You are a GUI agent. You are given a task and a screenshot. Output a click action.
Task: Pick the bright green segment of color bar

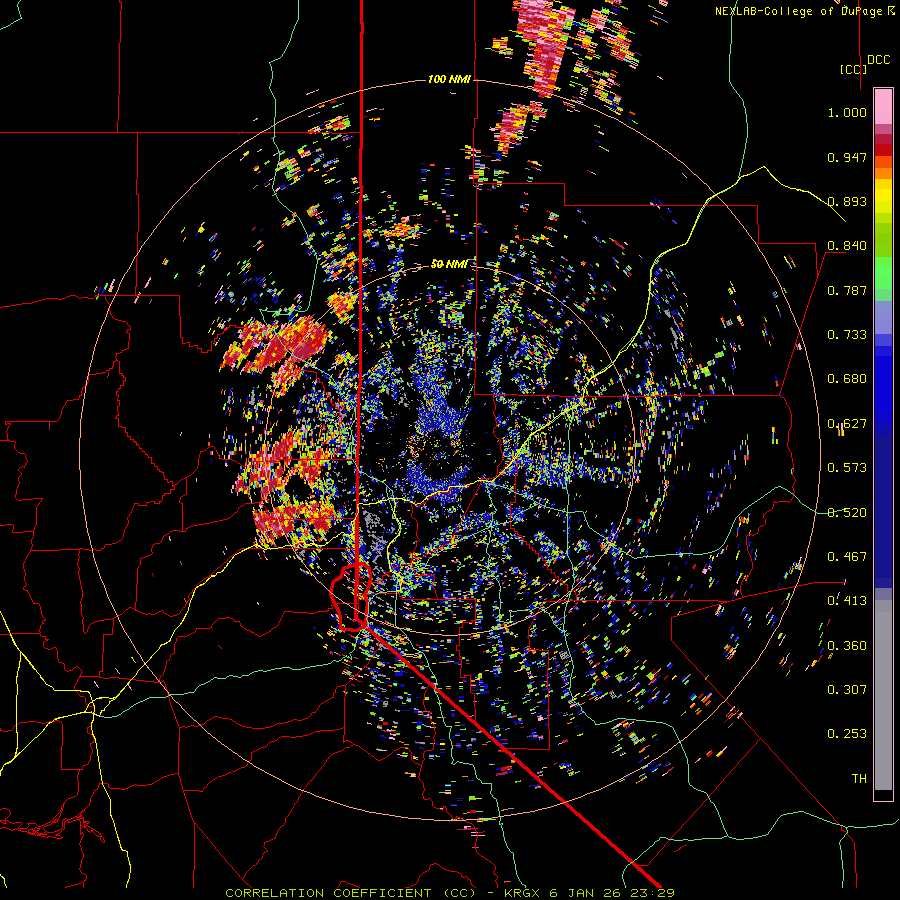[883, 273]
